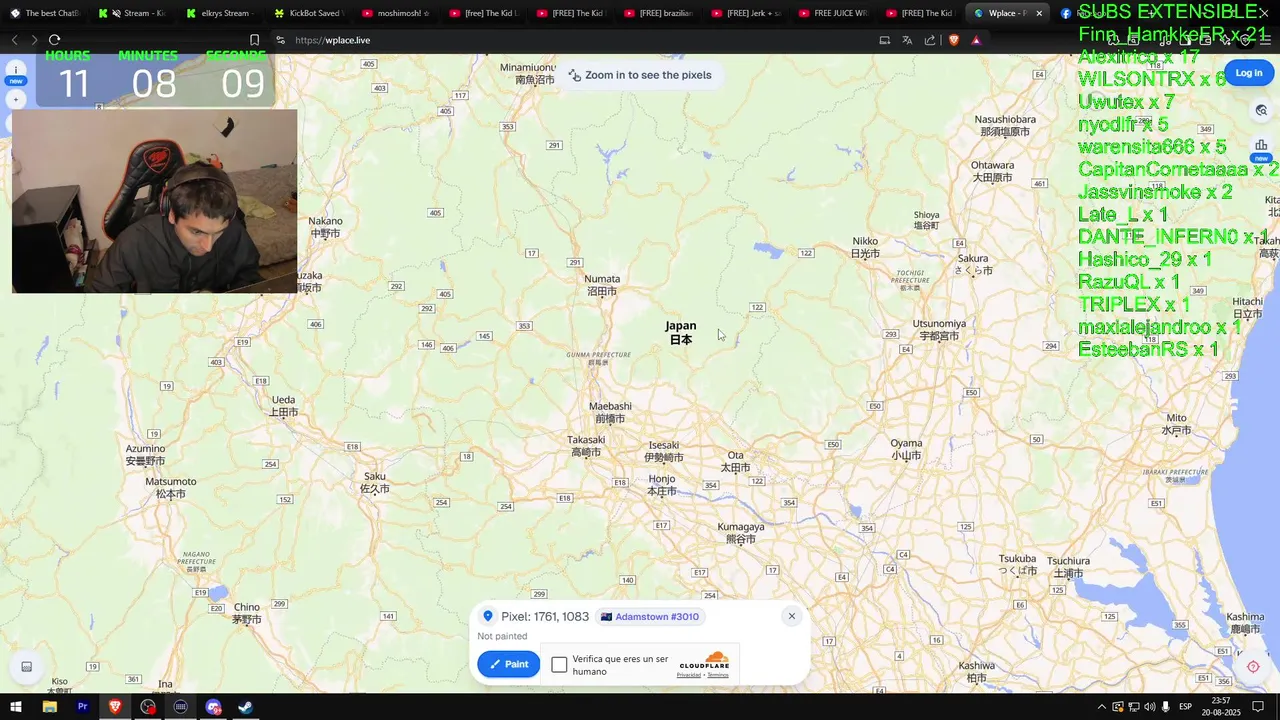Image resolution: width=1280 pixels, height=720 pixels.
Task: Click the bookmark icon left of the address bar
Action: pyautogui.click(x=254, y=40)
